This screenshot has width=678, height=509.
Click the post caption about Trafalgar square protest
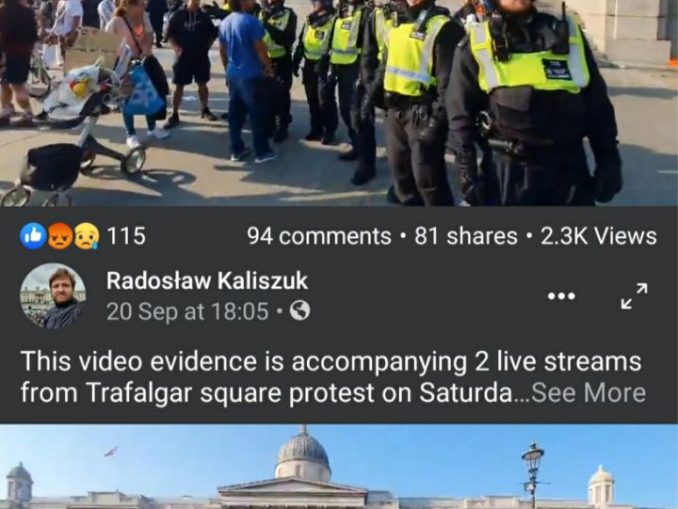coord(333,377)
